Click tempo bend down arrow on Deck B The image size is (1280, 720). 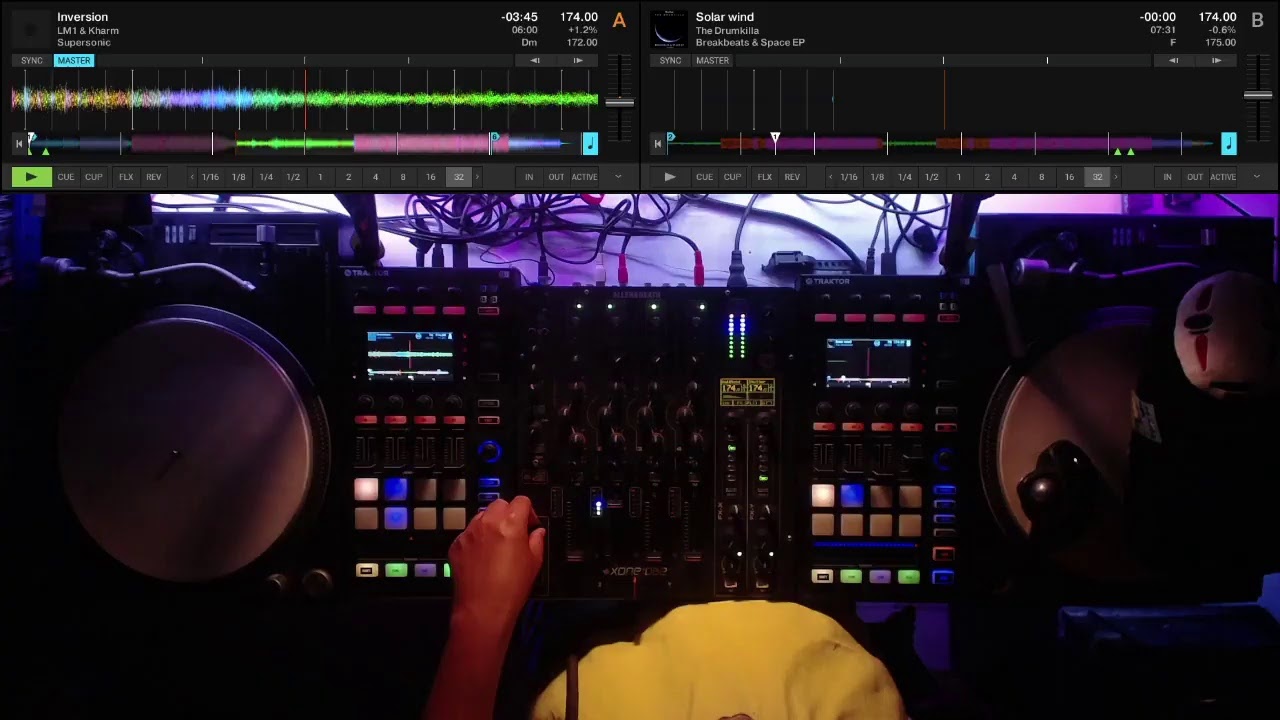point(1174,61)
